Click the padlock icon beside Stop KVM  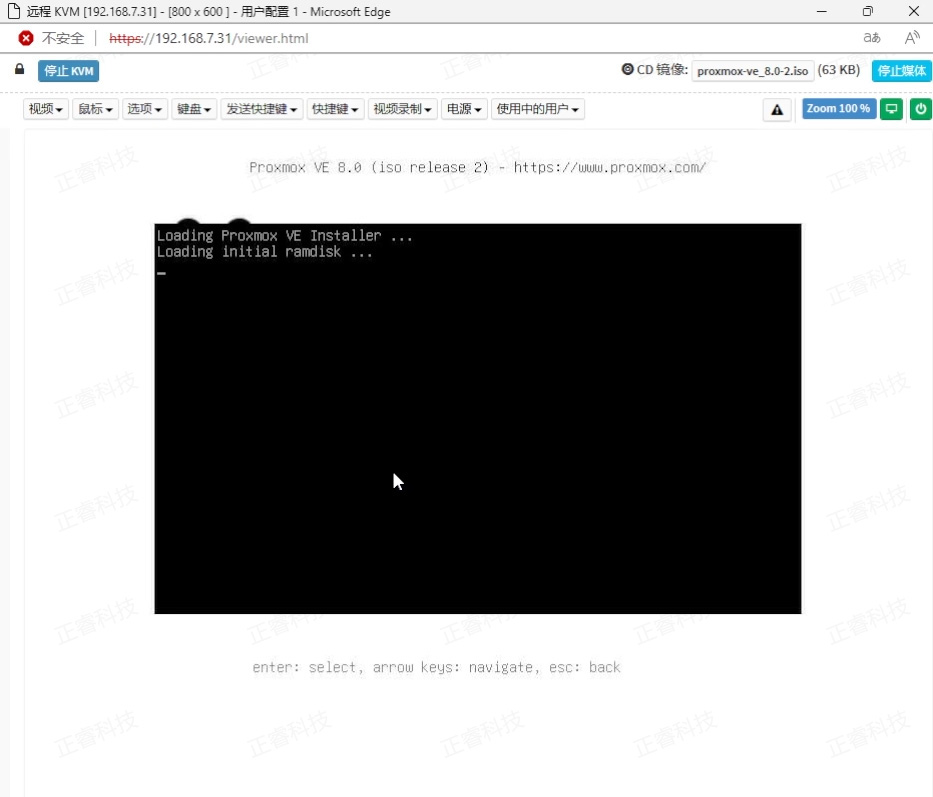pos(20,70)
